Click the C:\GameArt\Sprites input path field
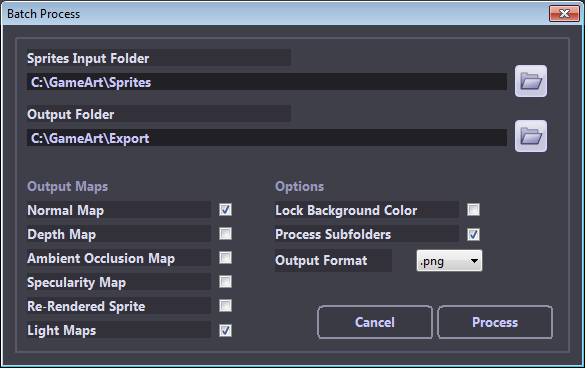The image size is (585, 368). tap(267, 82)
